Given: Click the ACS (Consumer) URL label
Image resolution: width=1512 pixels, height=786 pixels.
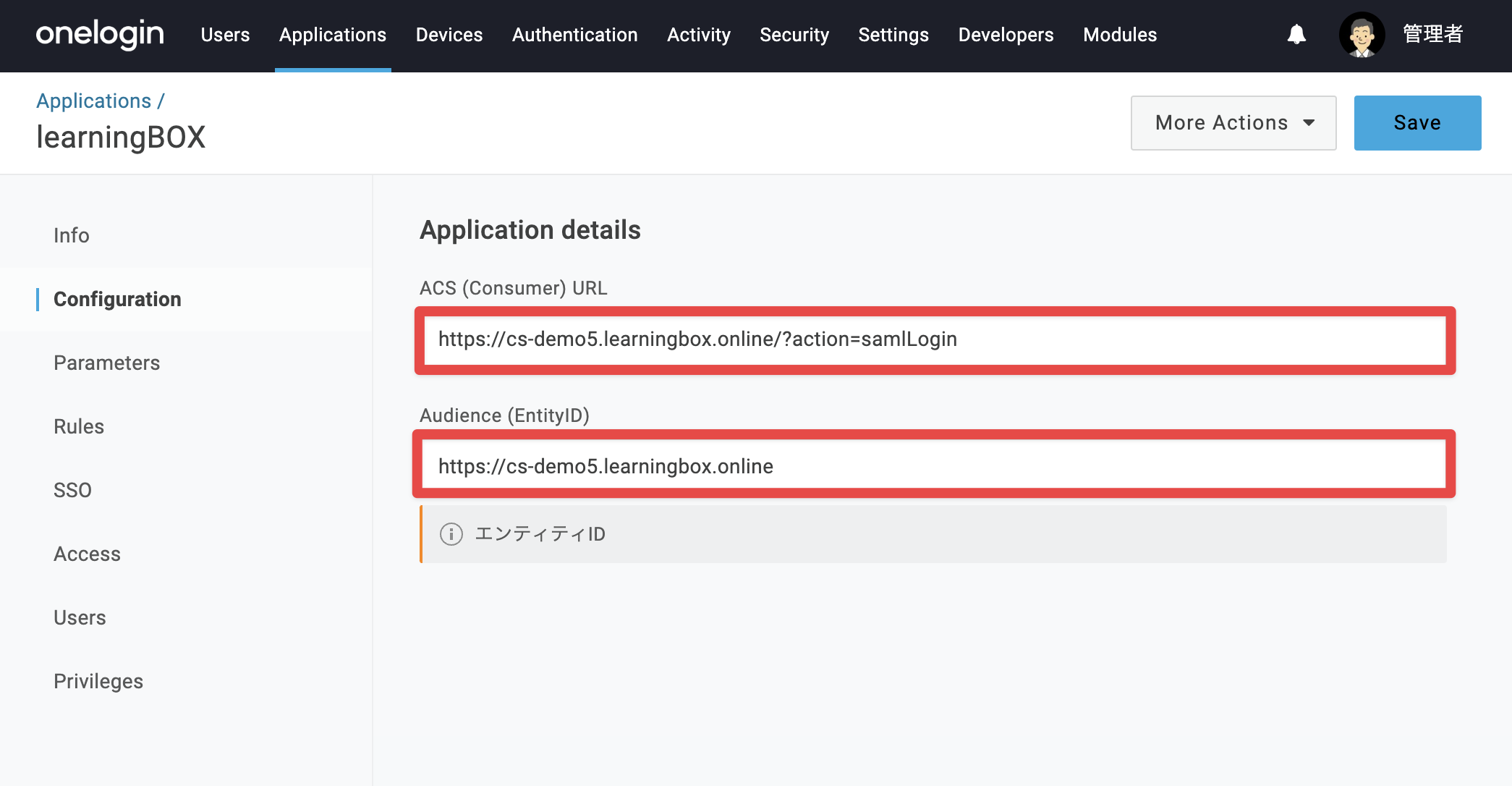Looking at the screenshot, I should [514, 288].
